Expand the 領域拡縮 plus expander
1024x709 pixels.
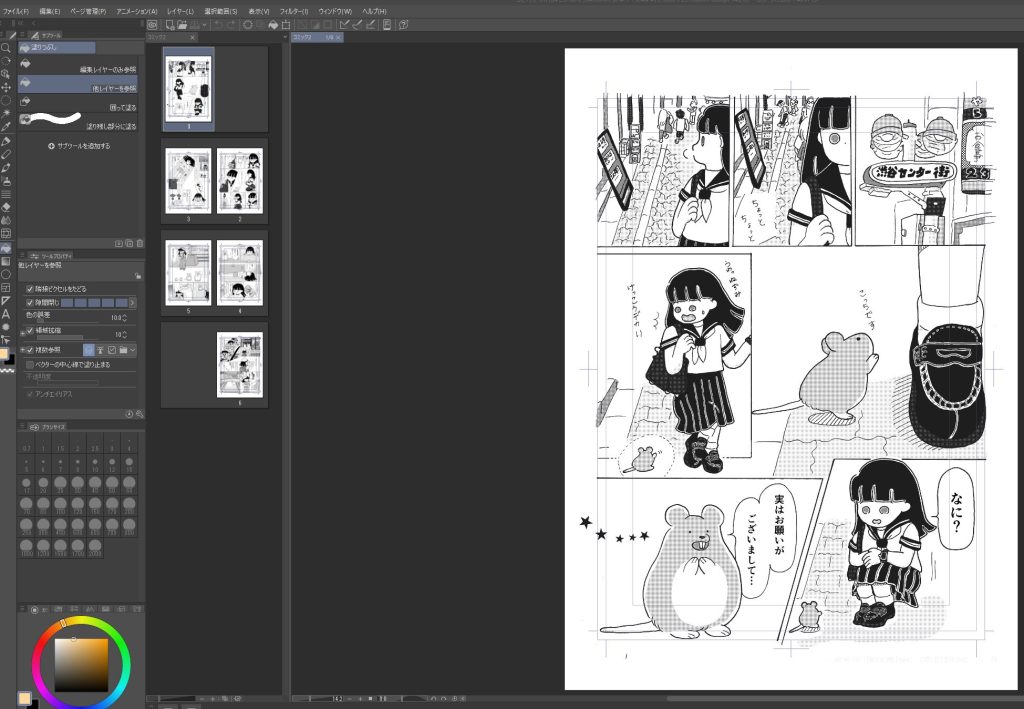point(22,330)
